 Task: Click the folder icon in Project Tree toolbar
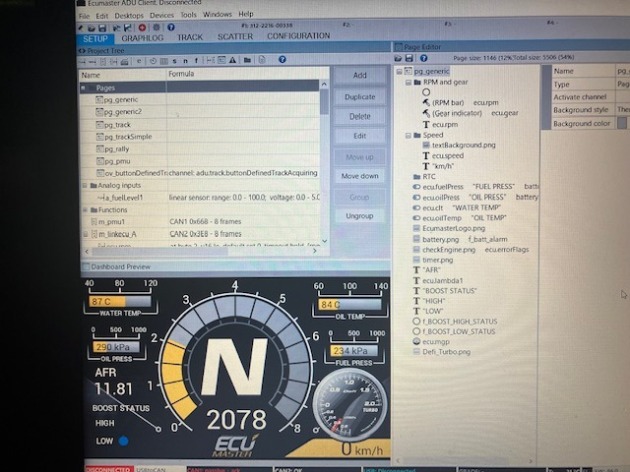247,60
